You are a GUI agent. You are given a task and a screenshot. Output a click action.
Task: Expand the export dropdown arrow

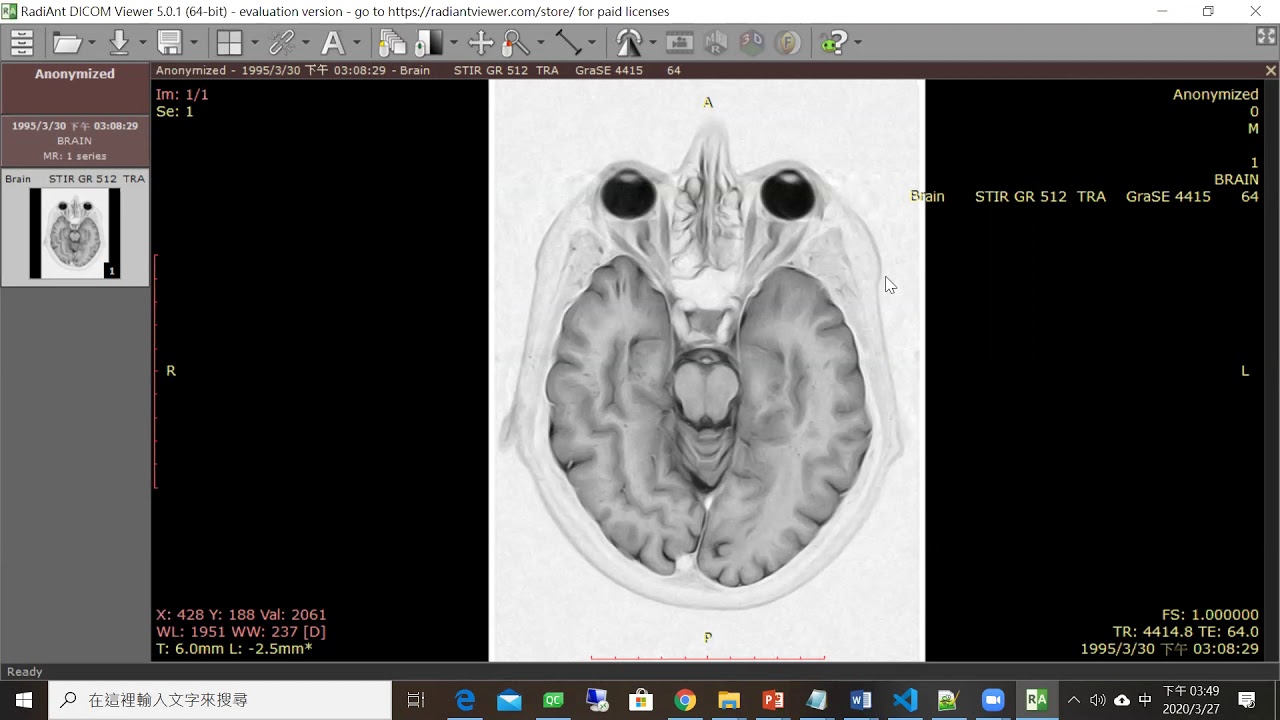pyautogui.click(x=194, y=43)
